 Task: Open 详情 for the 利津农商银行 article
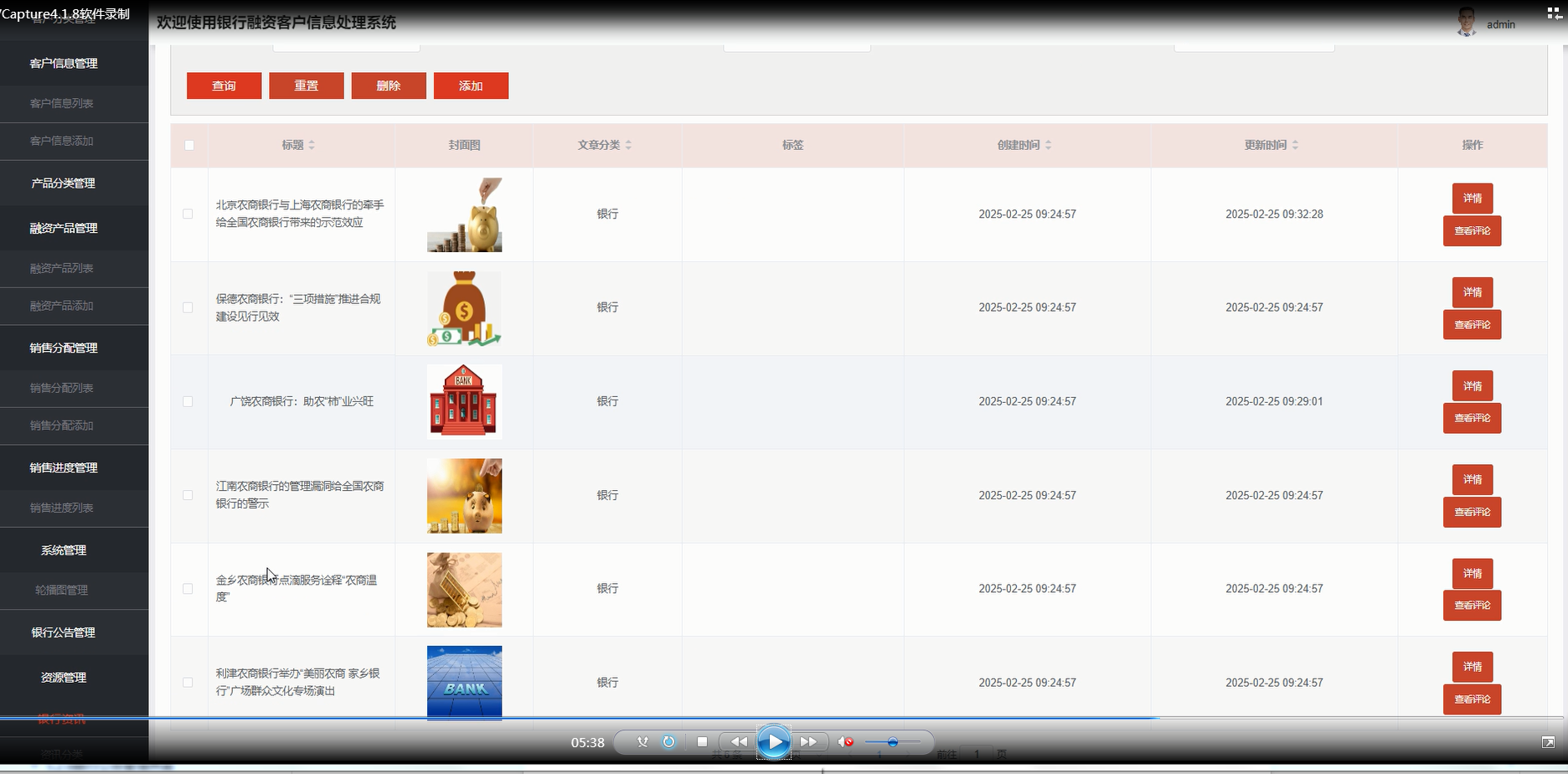pyautogui.click(x=1473, y=667)
